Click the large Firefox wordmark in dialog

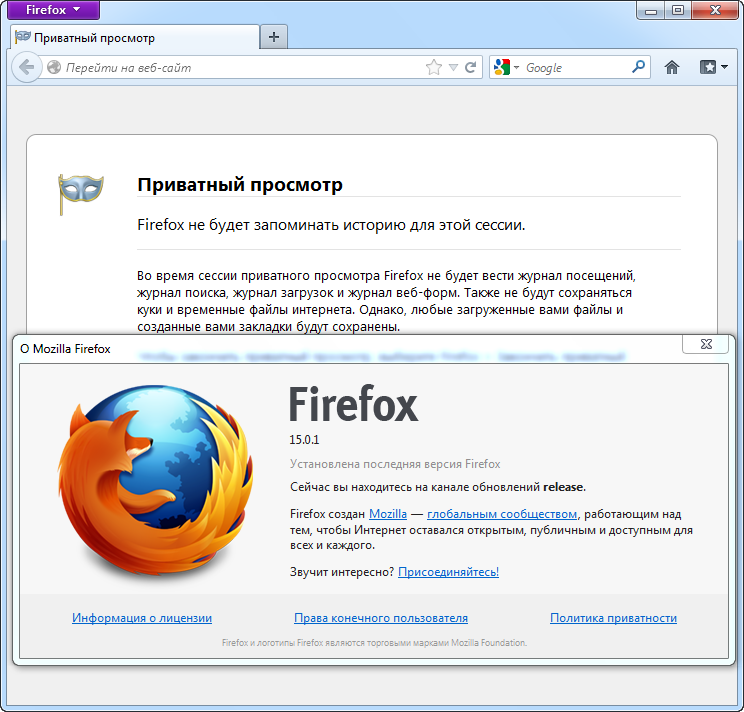tap(353, 404)
